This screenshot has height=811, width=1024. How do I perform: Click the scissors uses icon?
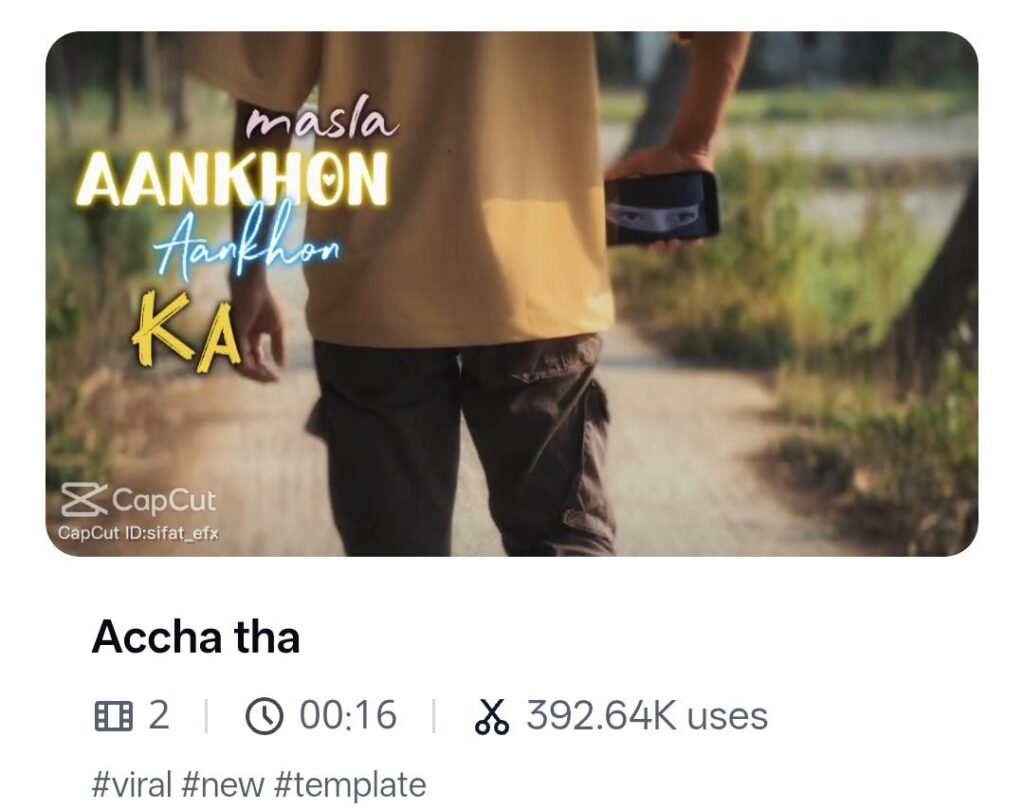coord(491,716)
